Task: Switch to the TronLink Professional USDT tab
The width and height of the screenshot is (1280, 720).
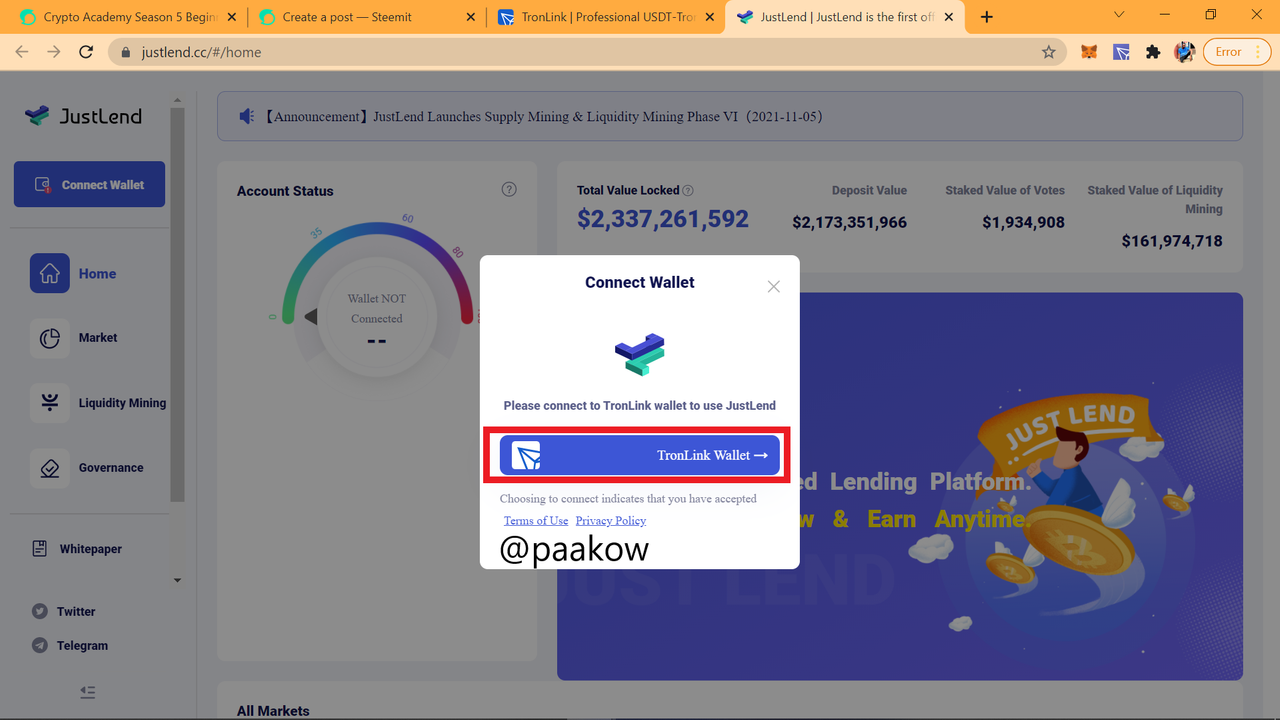Action: [604, 17]
